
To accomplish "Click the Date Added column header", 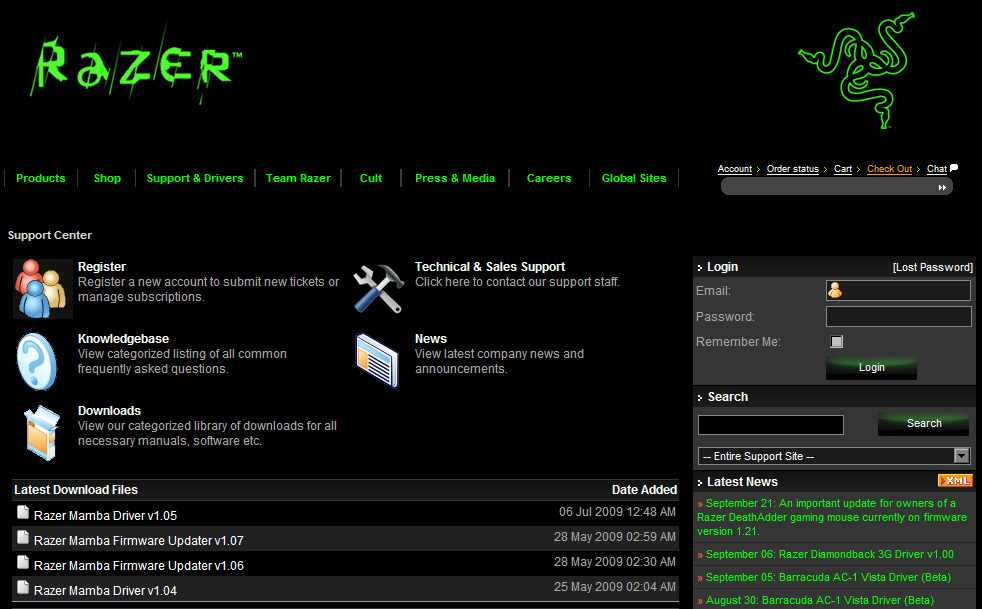I will tap(644, 490).
